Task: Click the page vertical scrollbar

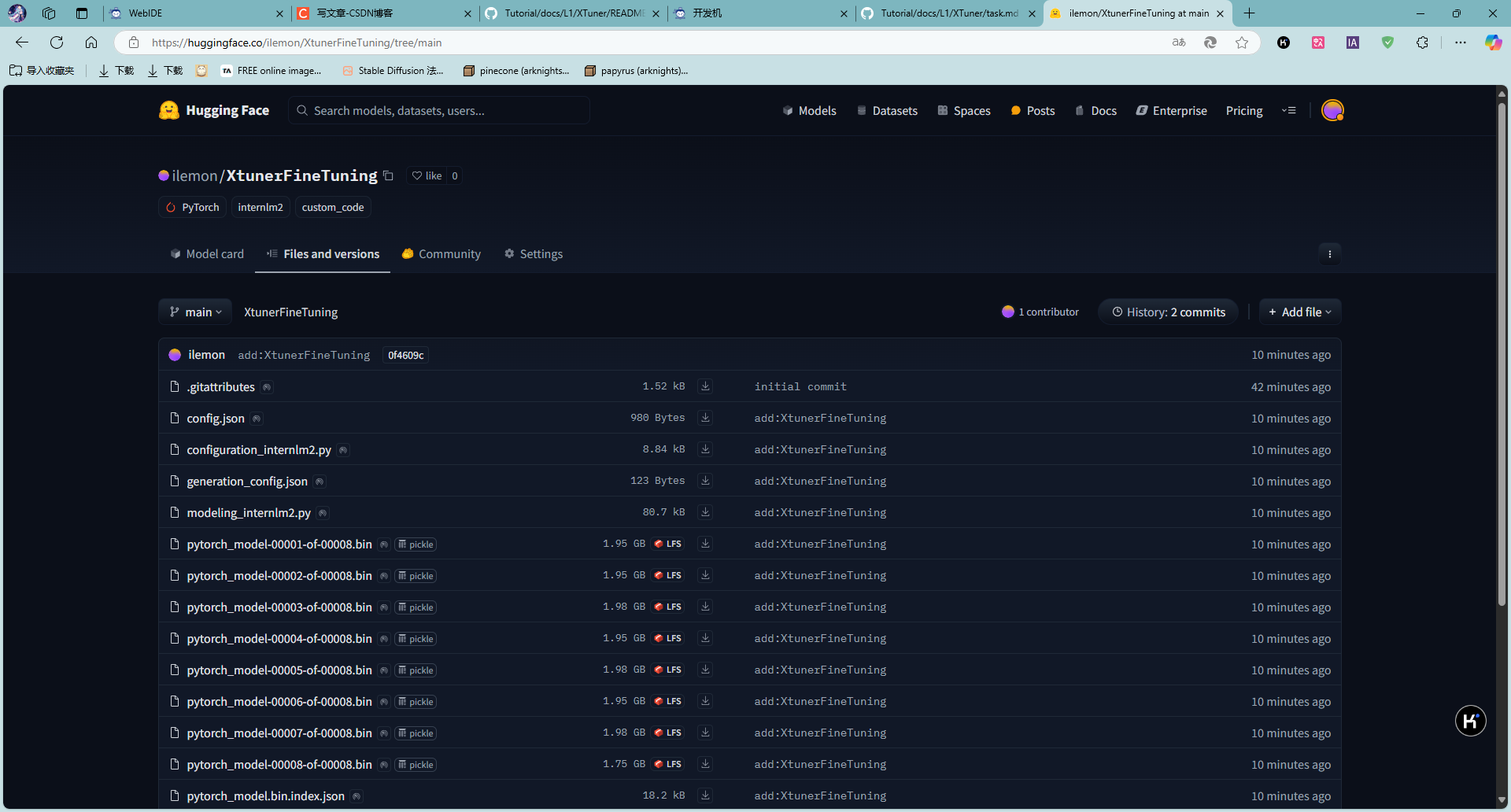Action: point(1502,354)
